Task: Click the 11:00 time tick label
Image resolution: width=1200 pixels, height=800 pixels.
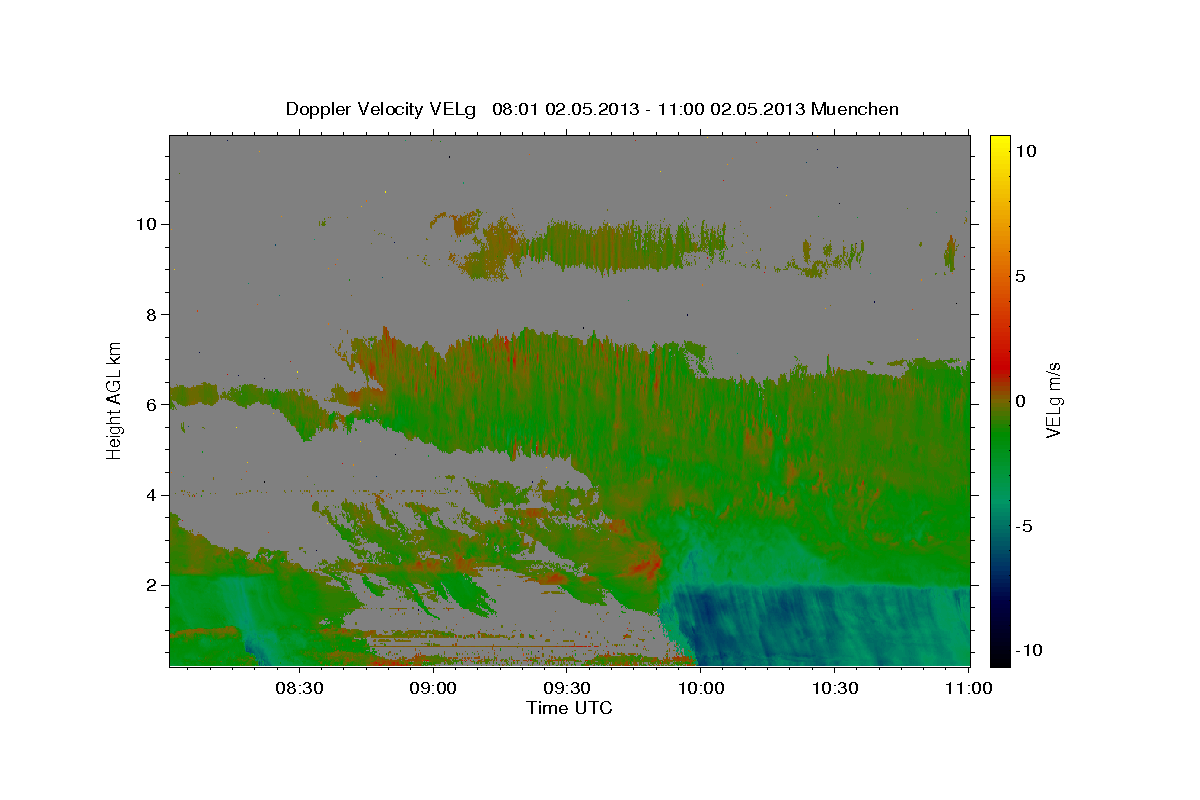Action: click(968, 688)
